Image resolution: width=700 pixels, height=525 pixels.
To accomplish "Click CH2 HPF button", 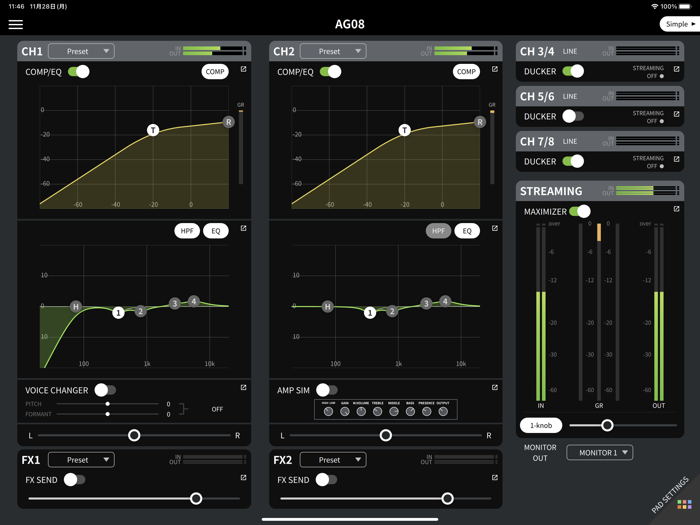I will 438,231.
